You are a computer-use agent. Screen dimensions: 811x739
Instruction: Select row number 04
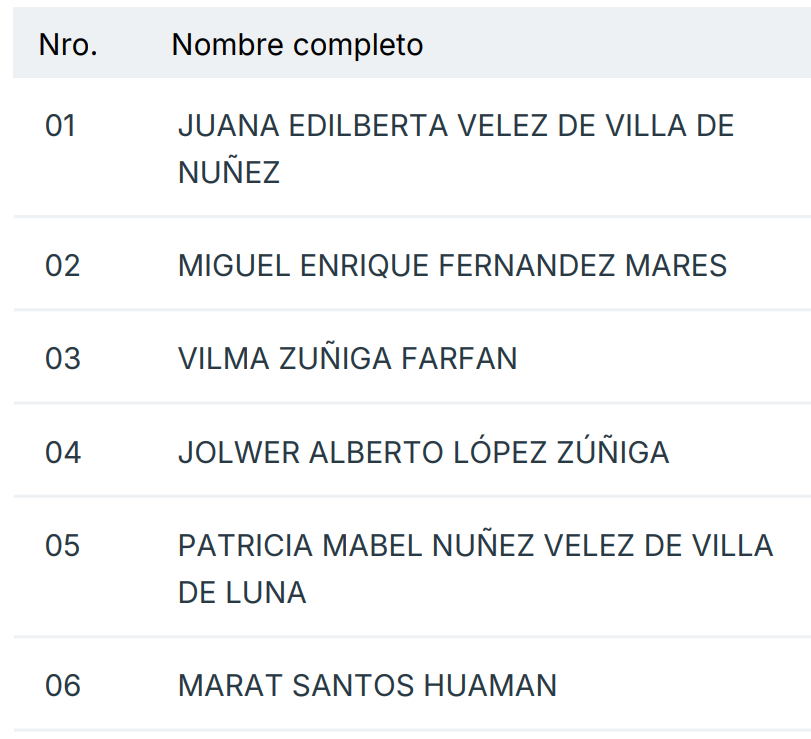click(x=62, y=453)
